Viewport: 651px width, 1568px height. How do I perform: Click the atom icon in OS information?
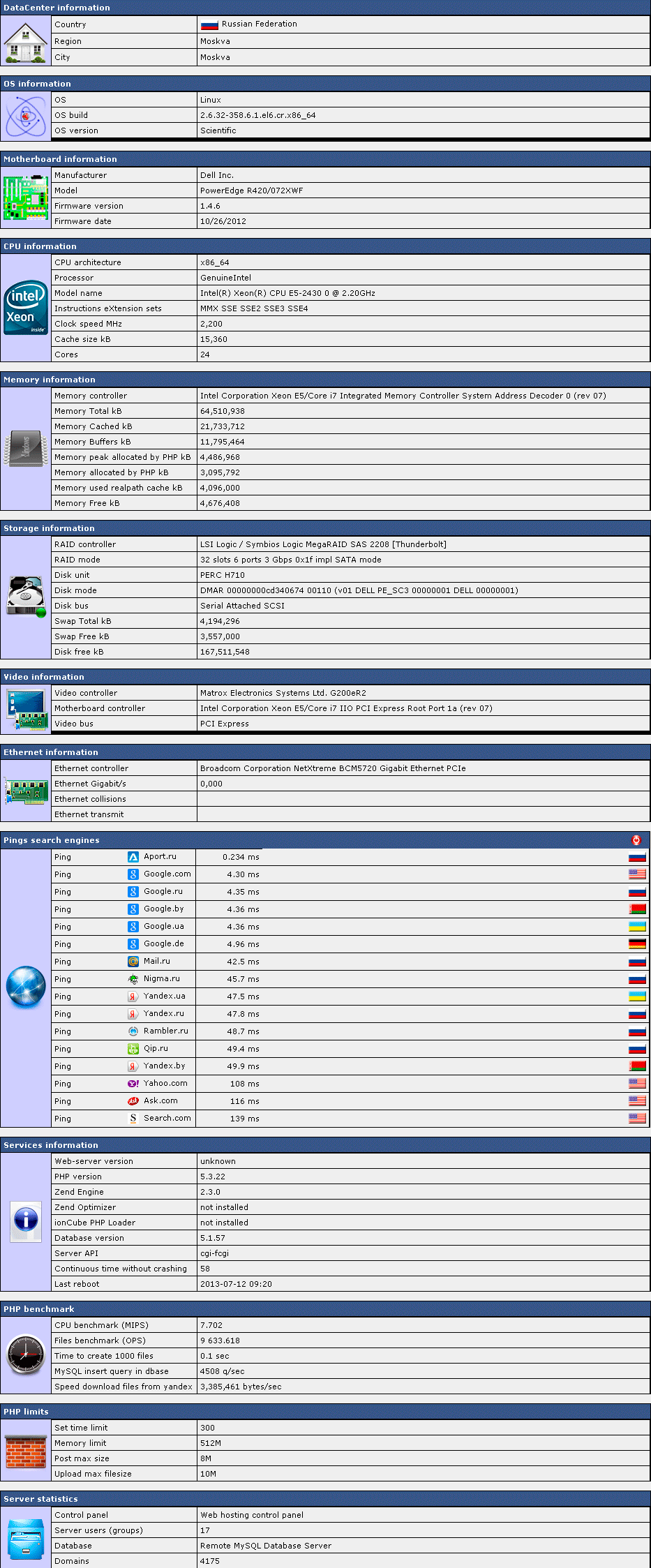26,115
